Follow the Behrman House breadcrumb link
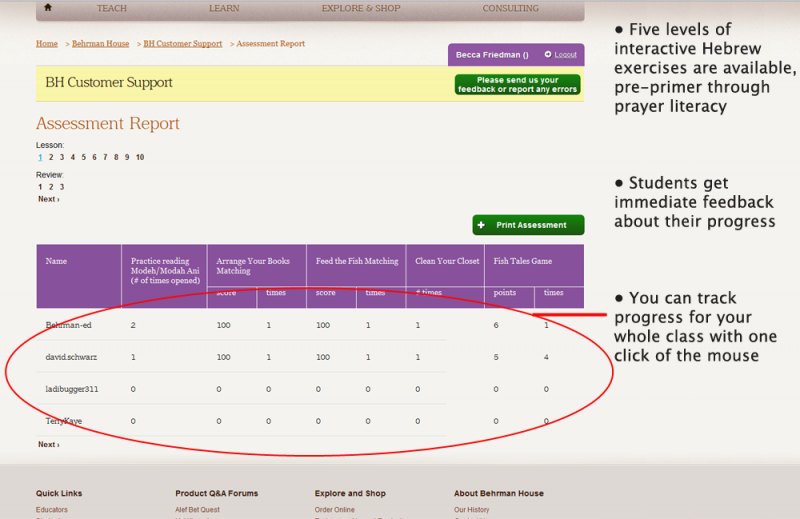 point(101,44)
